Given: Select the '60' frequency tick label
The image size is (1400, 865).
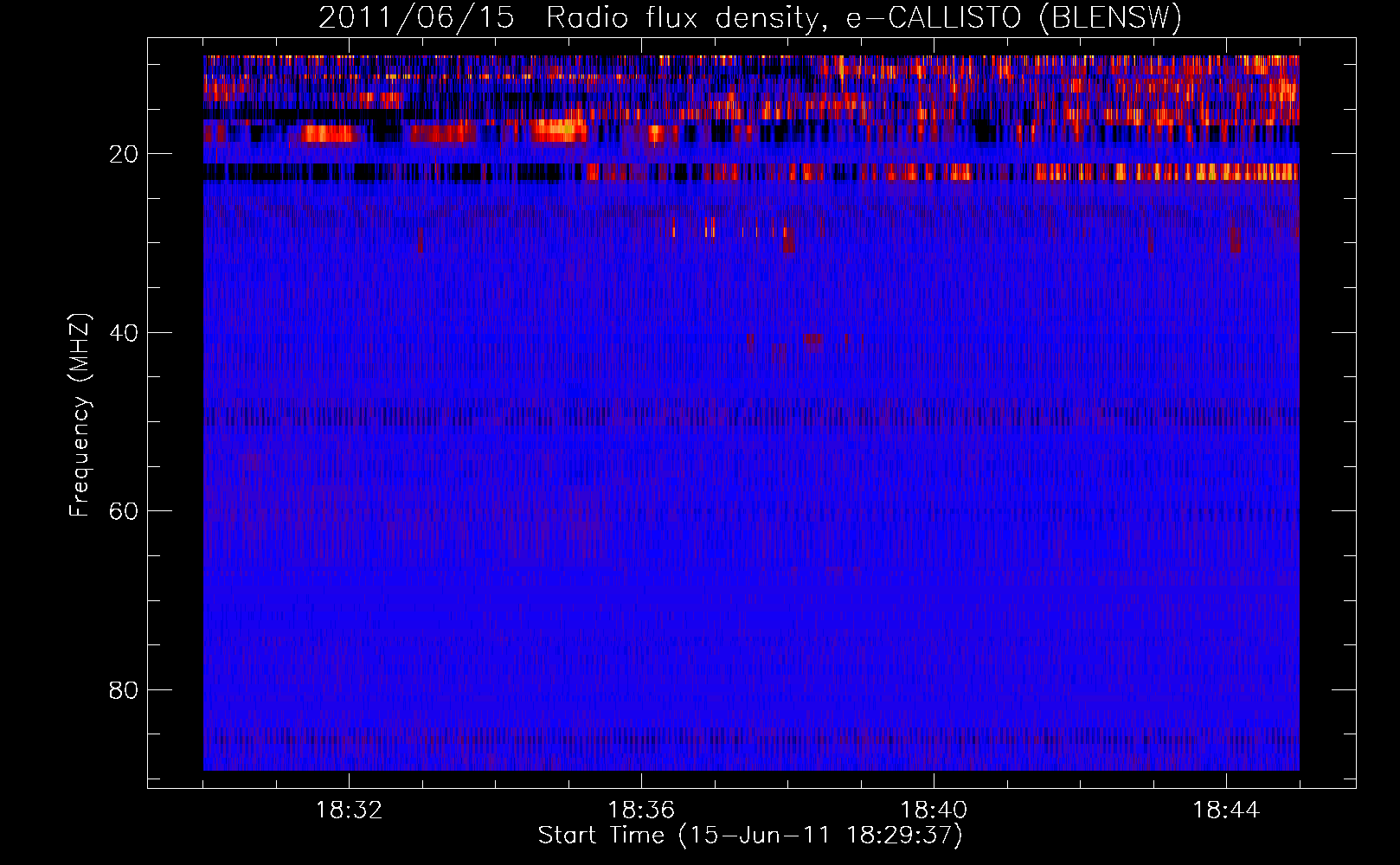Looking at the screenshot, I should tap(125, 511).
